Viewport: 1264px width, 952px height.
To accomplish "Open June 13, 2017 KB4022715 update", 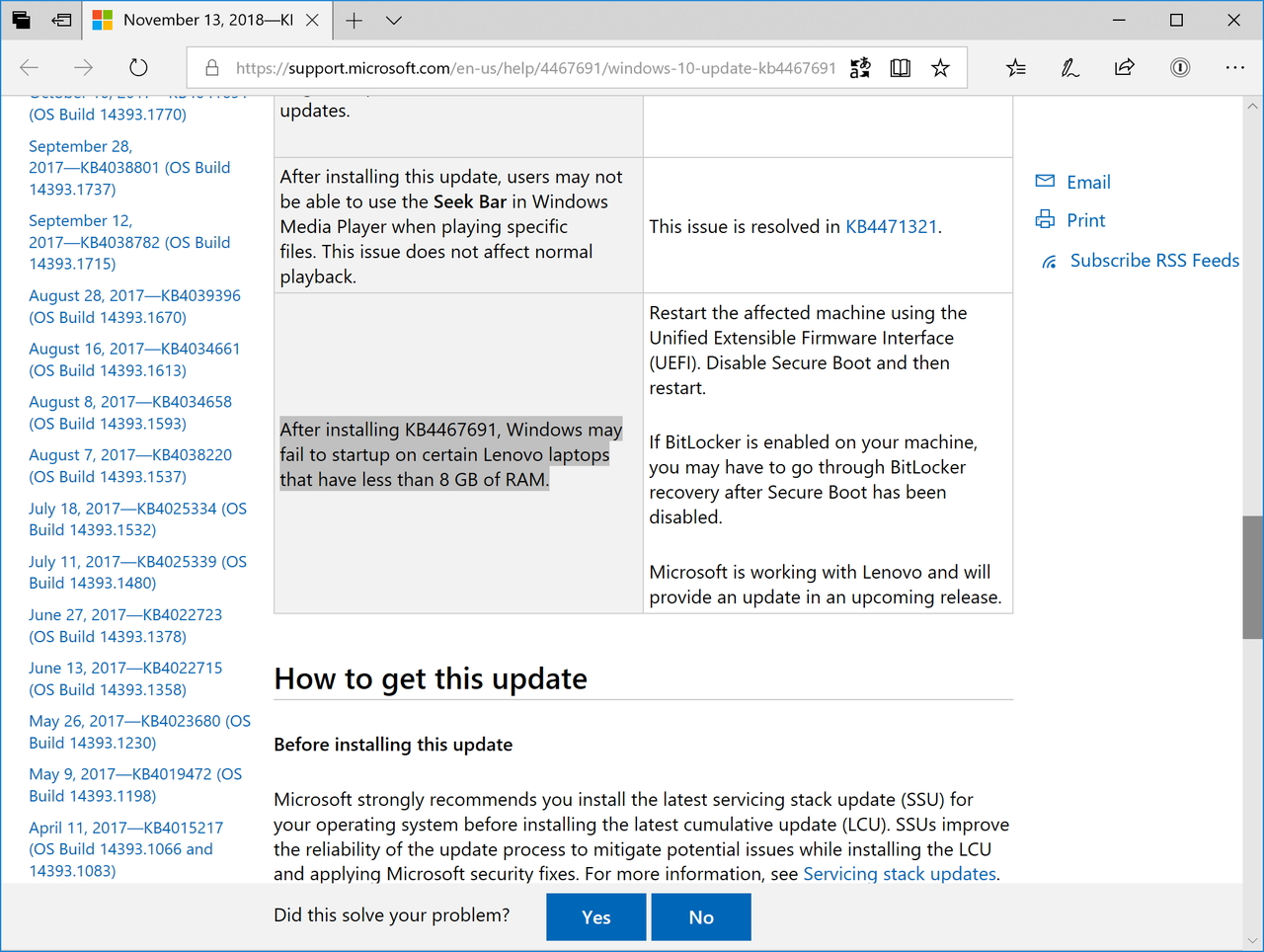I will (125, 679).
